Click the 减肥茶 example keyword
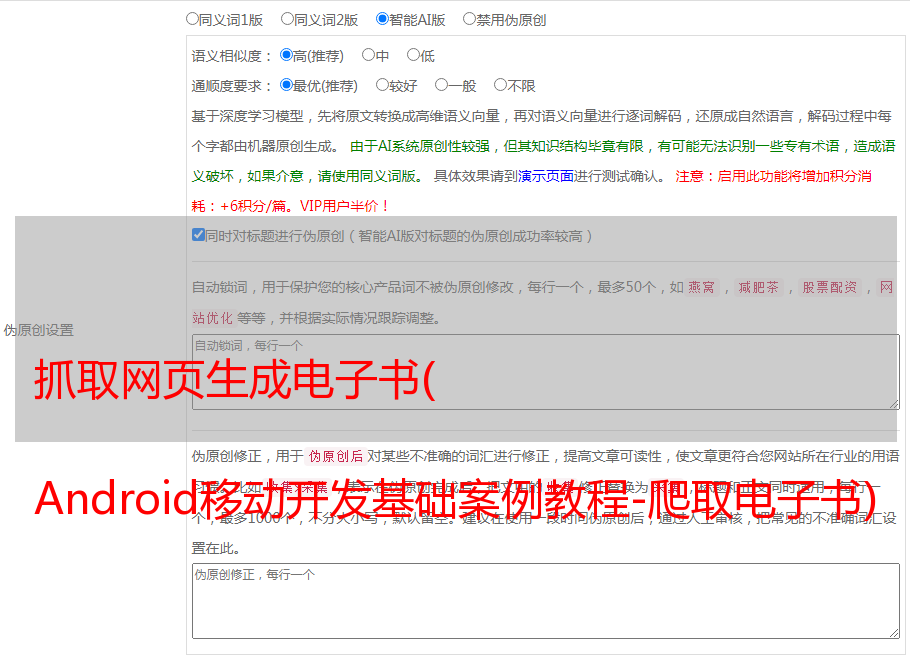The width and height of the screenshot is (911, 658). point(758,287)
